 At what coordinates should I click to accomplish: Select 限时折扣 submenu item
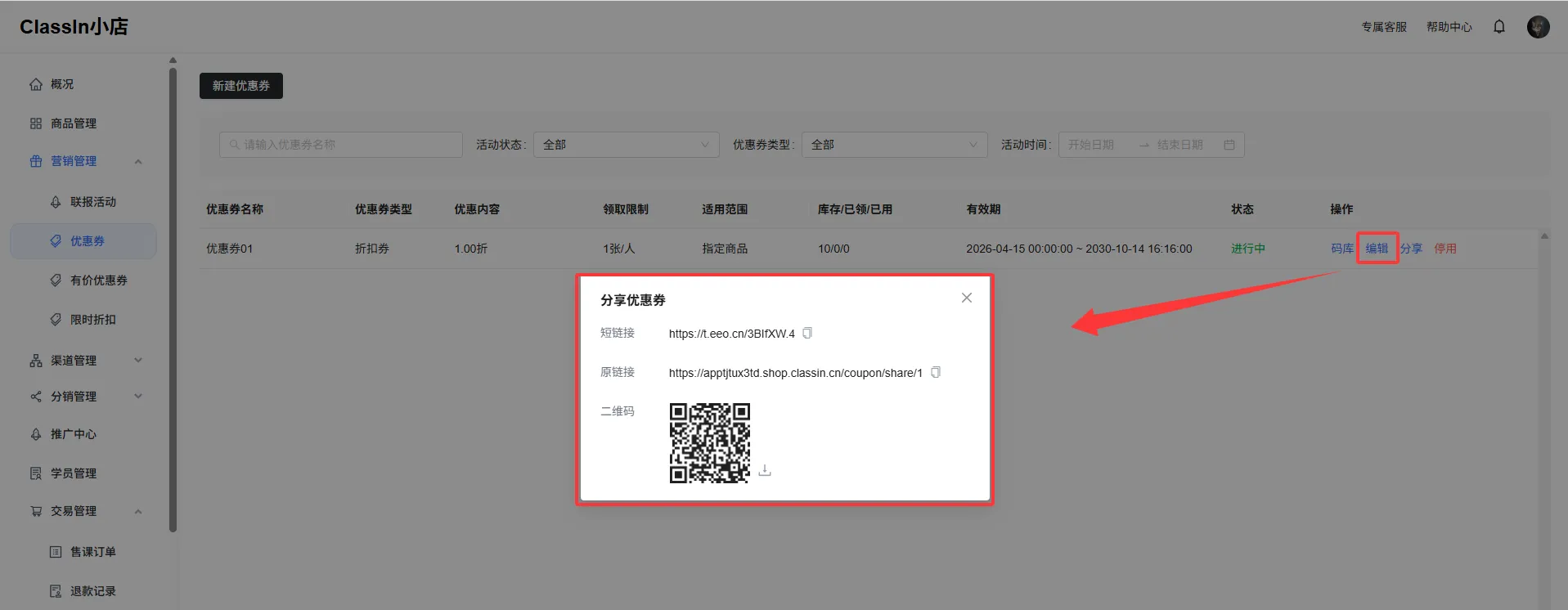pyautogui.click(x=93, y=320)
